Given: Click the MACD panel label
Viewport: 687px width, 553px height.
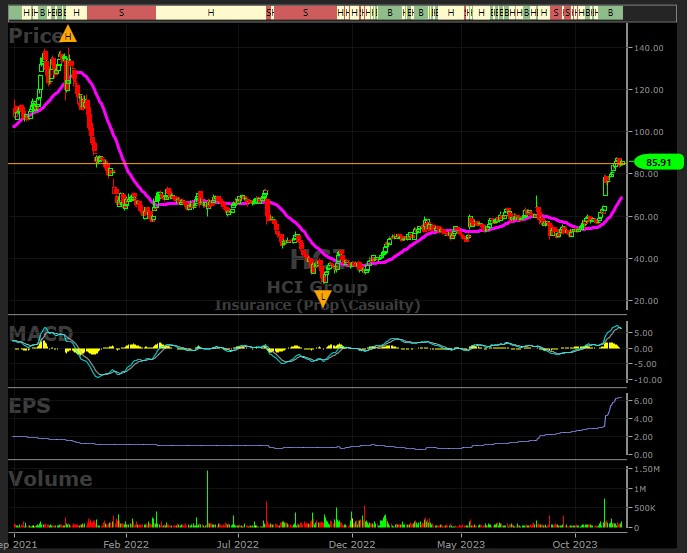Looking at the screenshot, I should (40, 333).
